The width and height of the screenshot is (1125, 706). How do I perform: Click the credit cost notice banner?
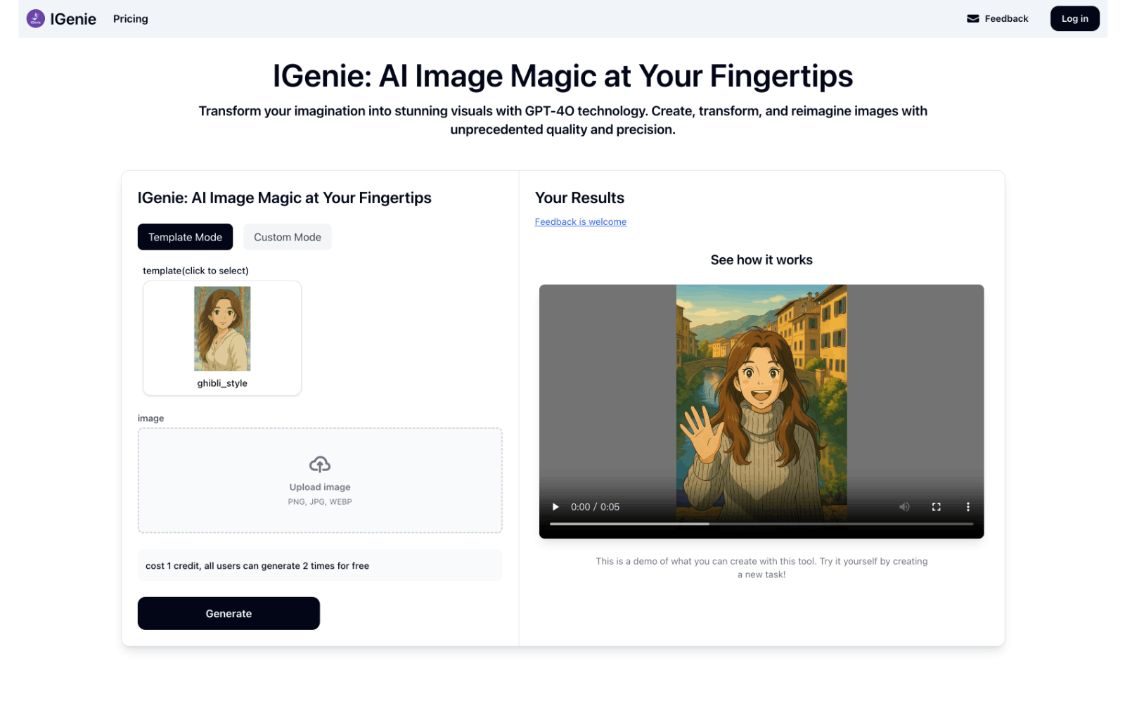tap(320, 565)
